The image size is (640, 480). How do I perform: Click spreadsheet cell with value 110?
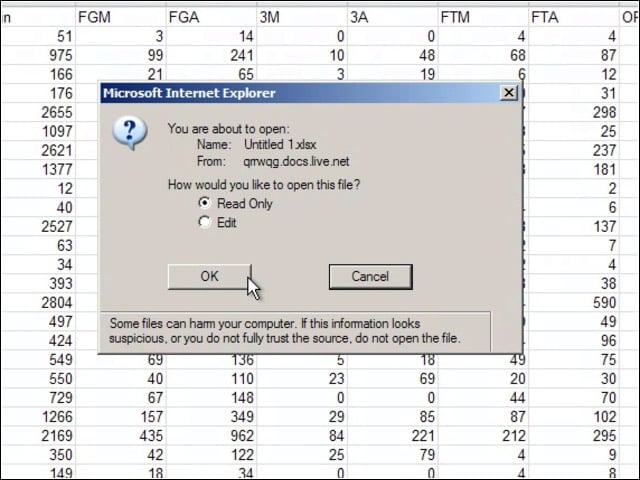coord(211,378)
